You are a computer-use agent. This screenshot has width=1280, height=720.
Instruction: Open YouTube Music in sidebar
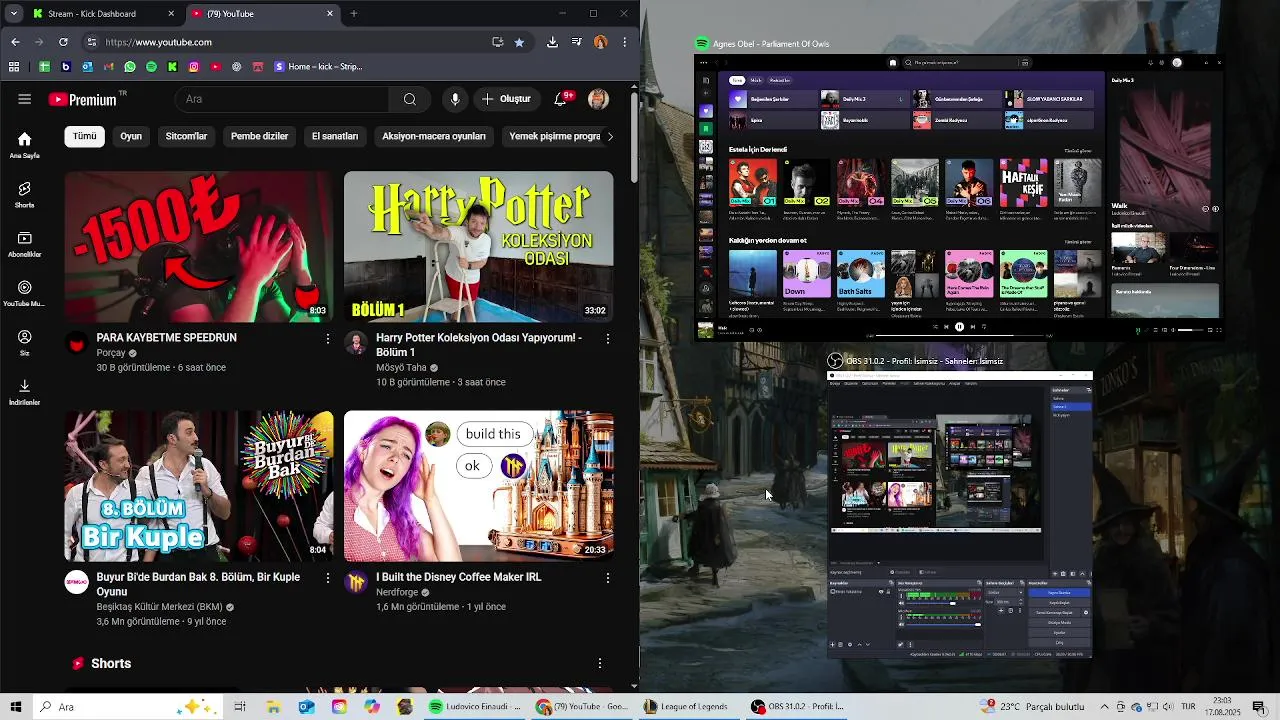click(x=25, y=294)
